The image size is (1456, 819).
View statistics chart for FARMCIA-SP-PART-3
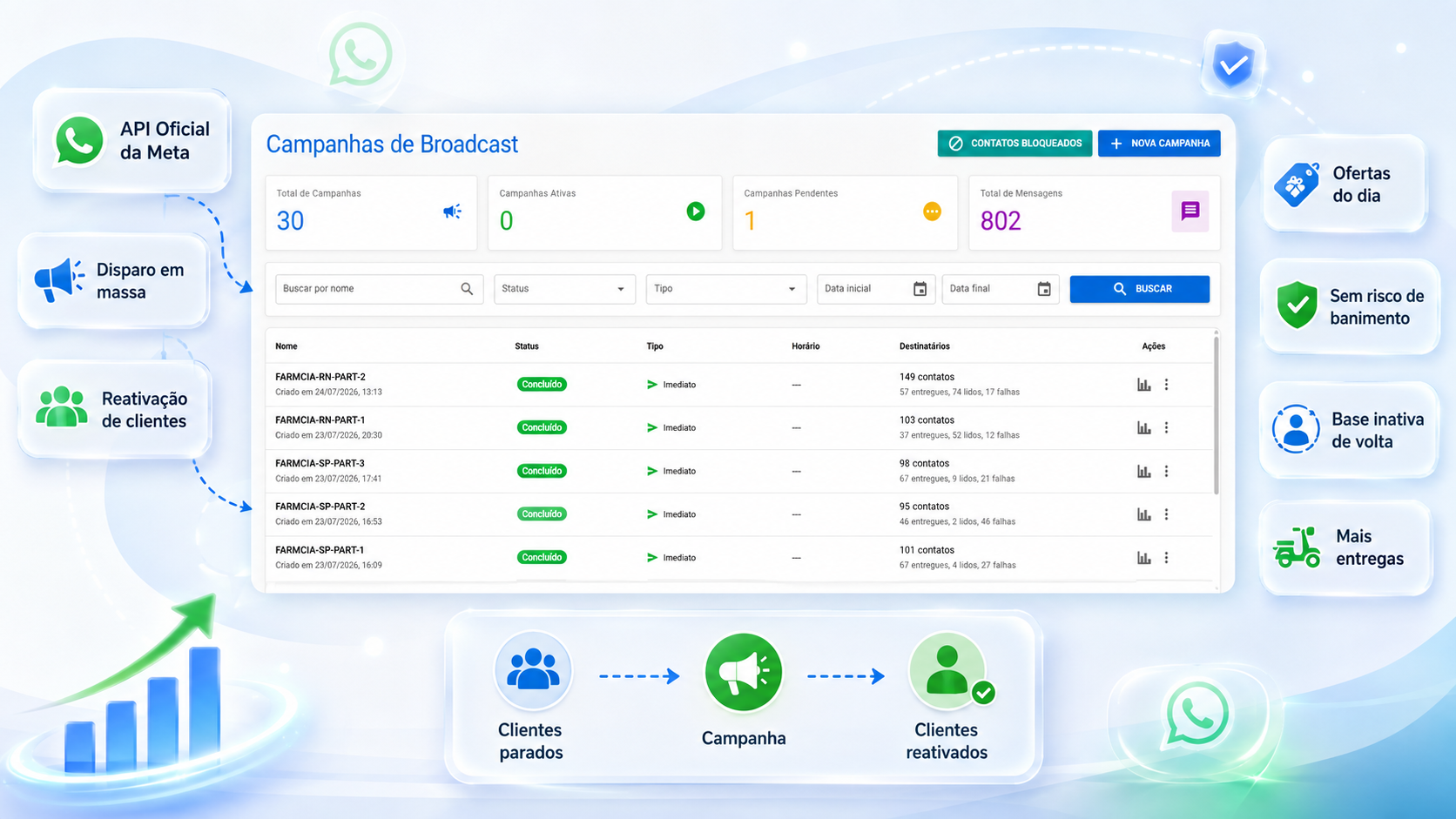click(1144, 472)
